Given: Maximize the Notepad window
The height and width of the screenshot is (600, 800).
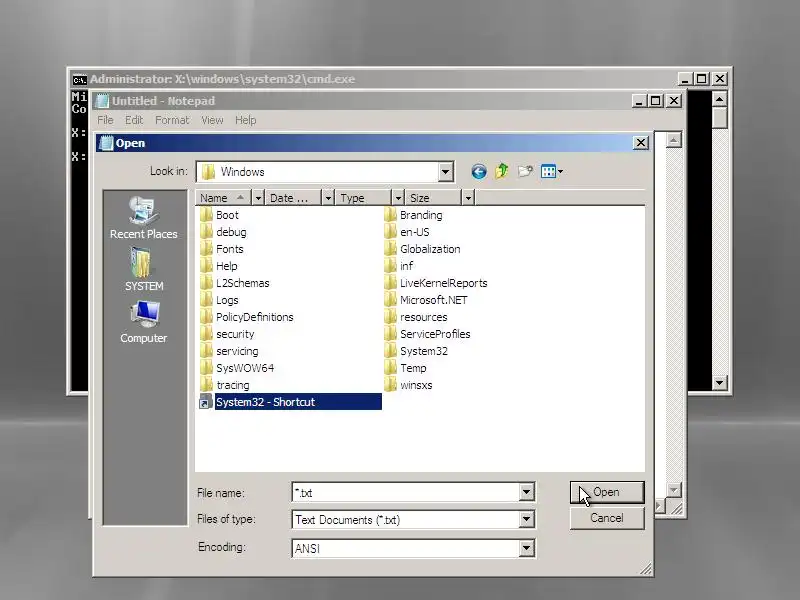Looking at the screenshot, I should pyautogui.click(x=656, y=101).
